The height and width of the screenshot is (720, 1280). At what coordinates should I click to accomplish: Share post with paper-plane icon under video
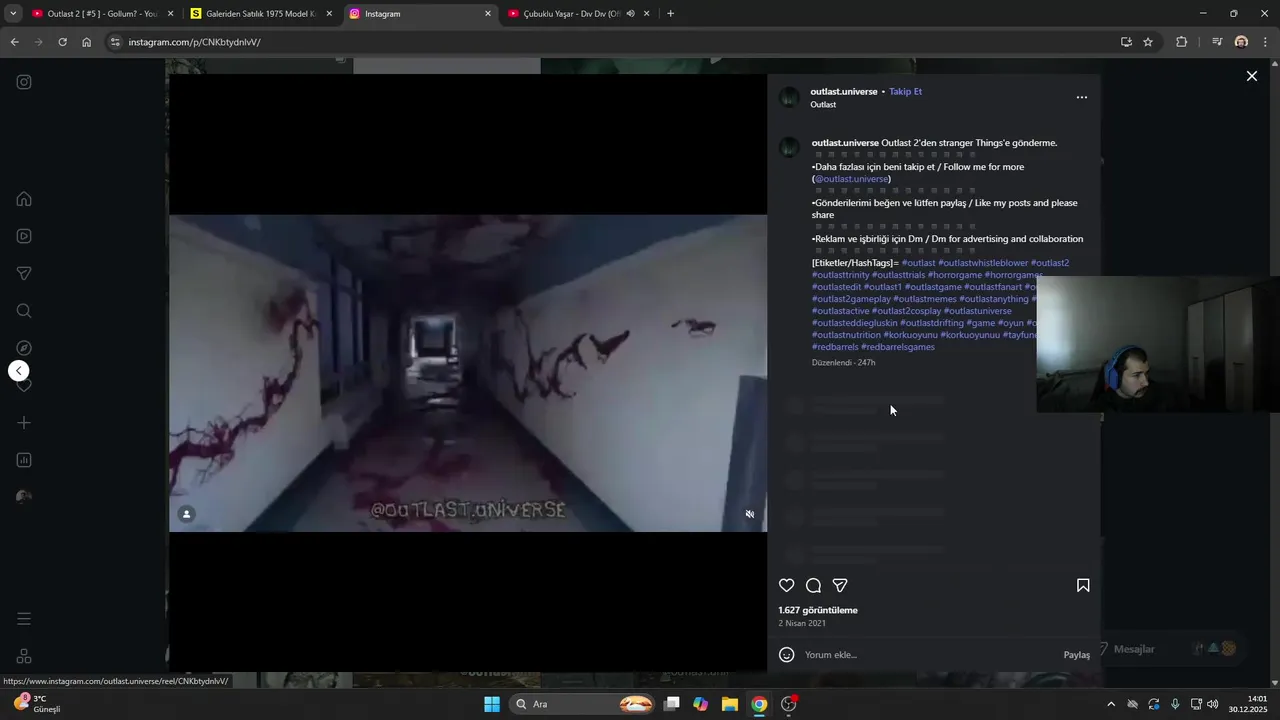(x=840, y=586)
